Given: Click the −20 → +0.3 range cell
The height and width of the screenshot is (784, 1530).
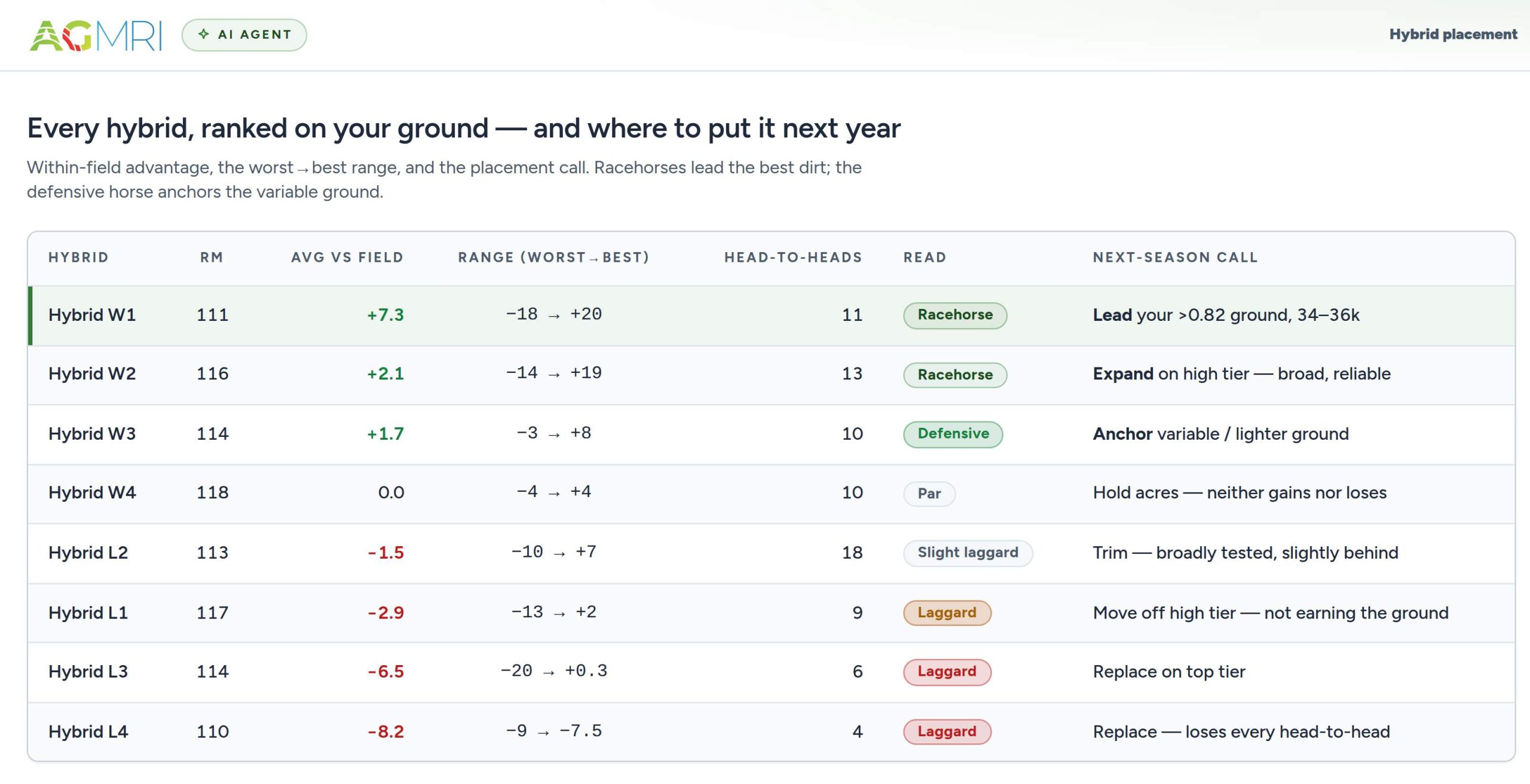Looking at the screenshot, I should pos(553,671).
